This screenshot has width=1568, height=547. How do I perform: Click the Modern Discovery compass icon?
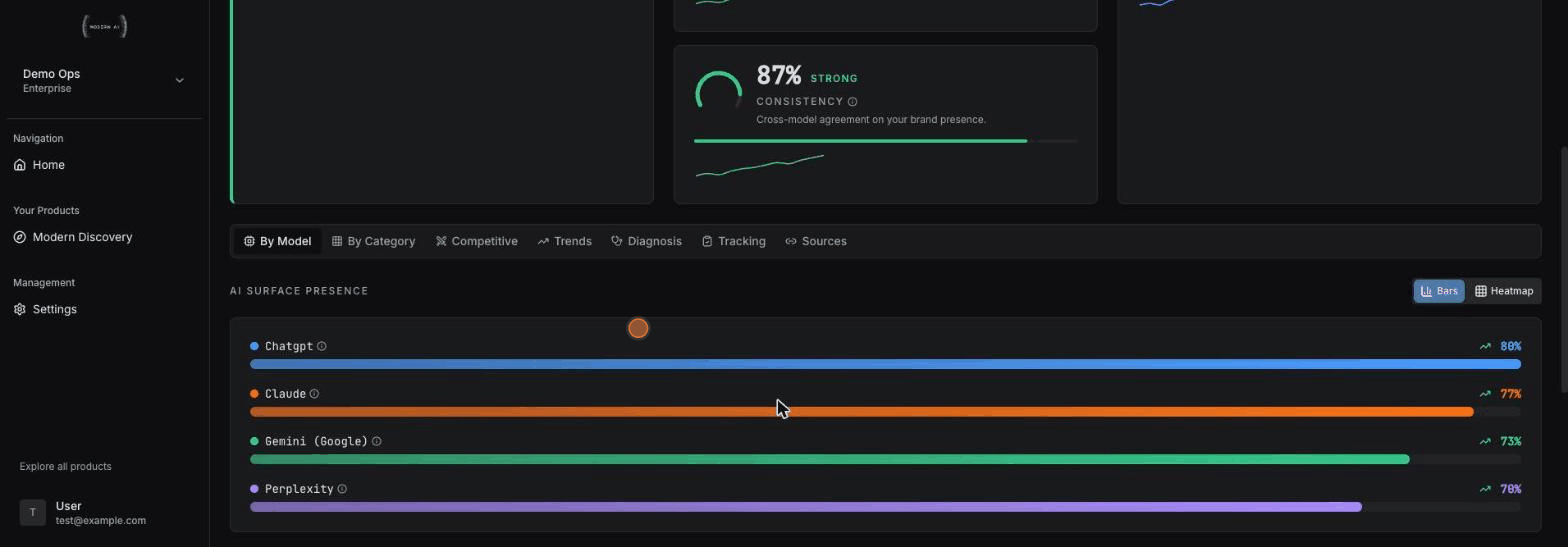tap(20, 237)
